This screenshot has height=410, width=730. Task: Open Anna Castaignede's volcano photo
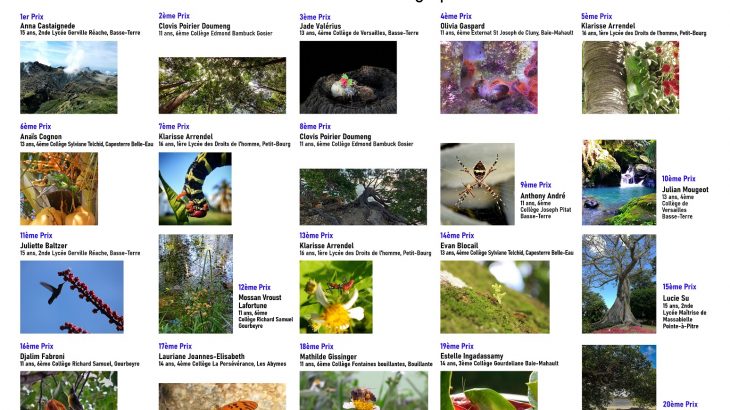68,77
